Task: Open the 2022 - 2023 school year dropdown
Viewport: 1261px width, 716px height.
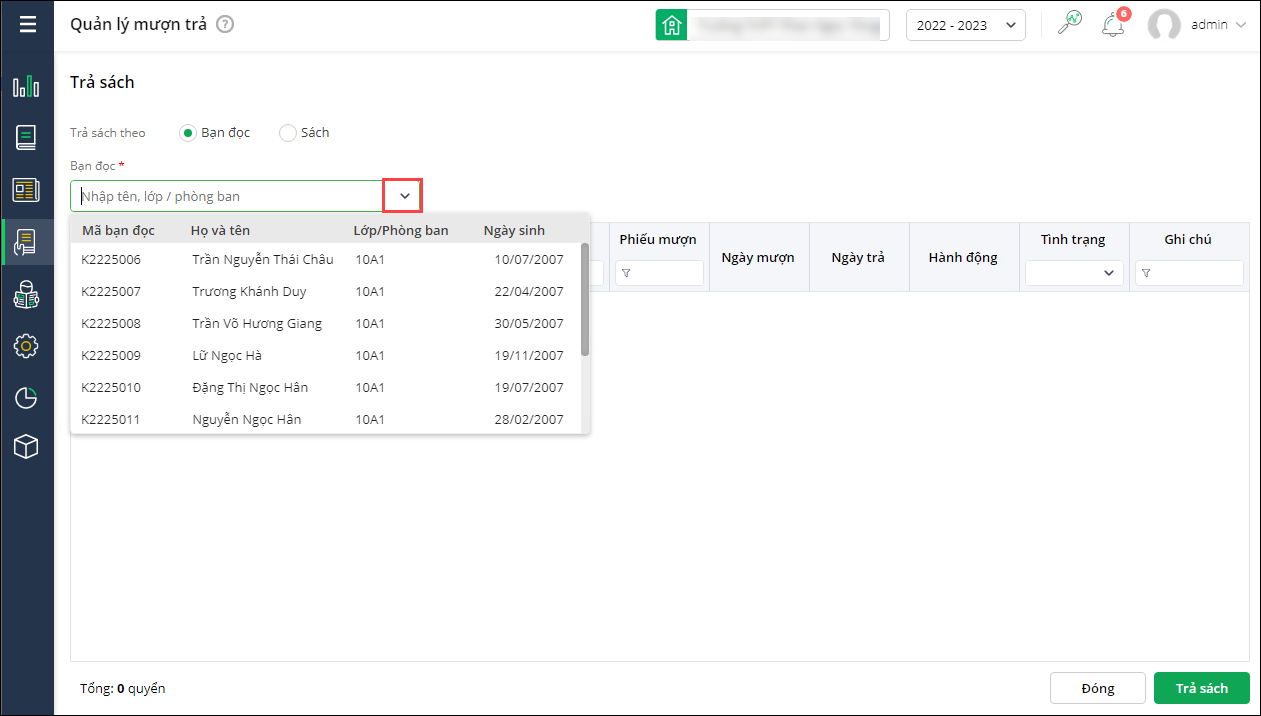Action: tap(966, 25)
